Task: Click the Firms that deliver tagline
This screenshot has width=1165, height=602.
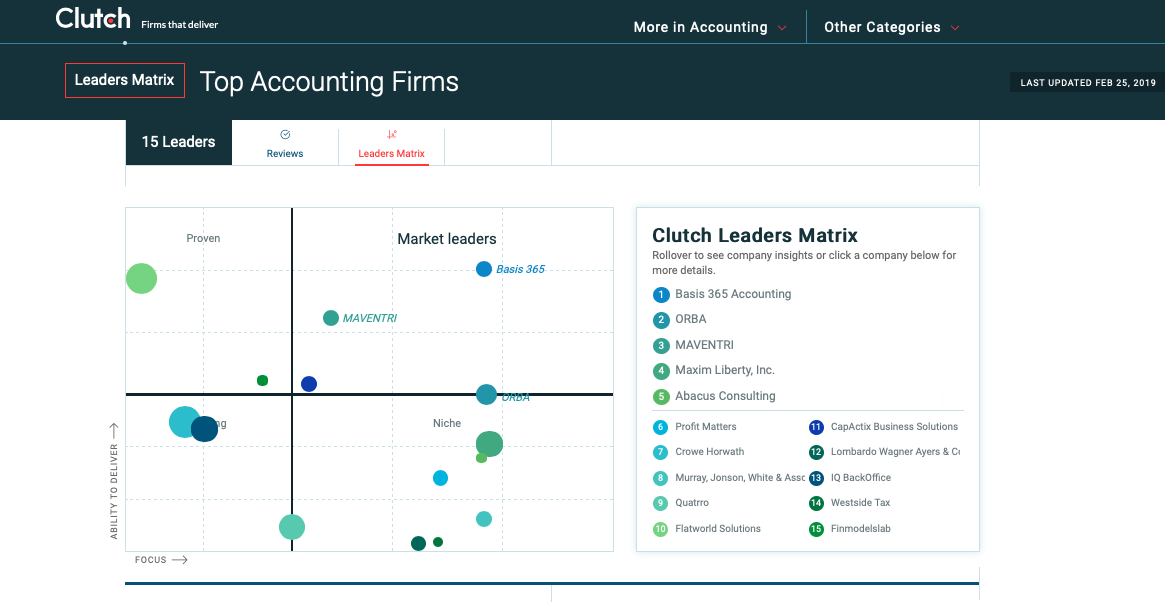Action: tap(180, 25)
